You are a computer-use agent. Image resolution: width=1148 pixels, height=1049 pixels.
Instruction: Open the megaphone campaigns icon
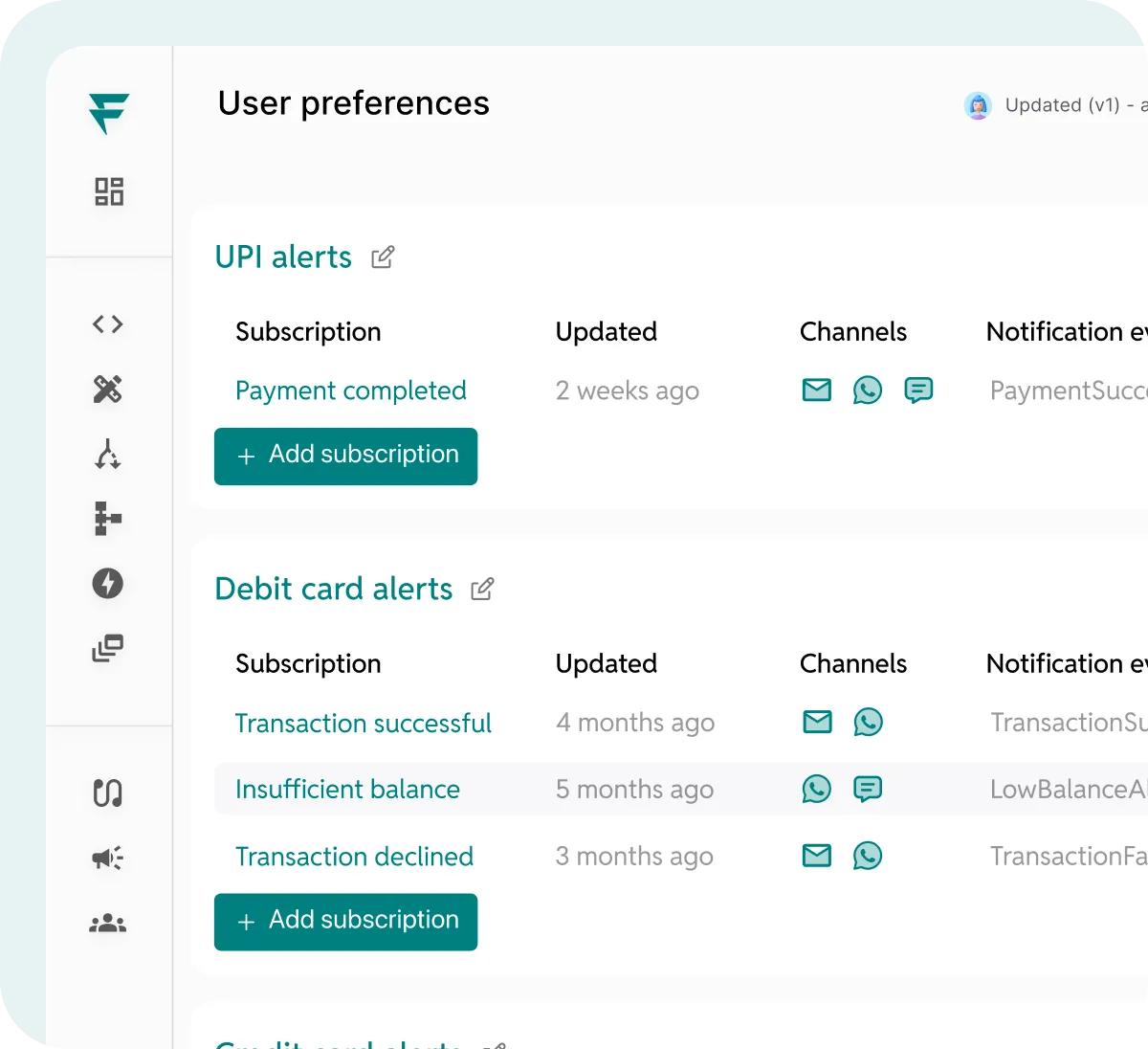(x=108, y=858)
